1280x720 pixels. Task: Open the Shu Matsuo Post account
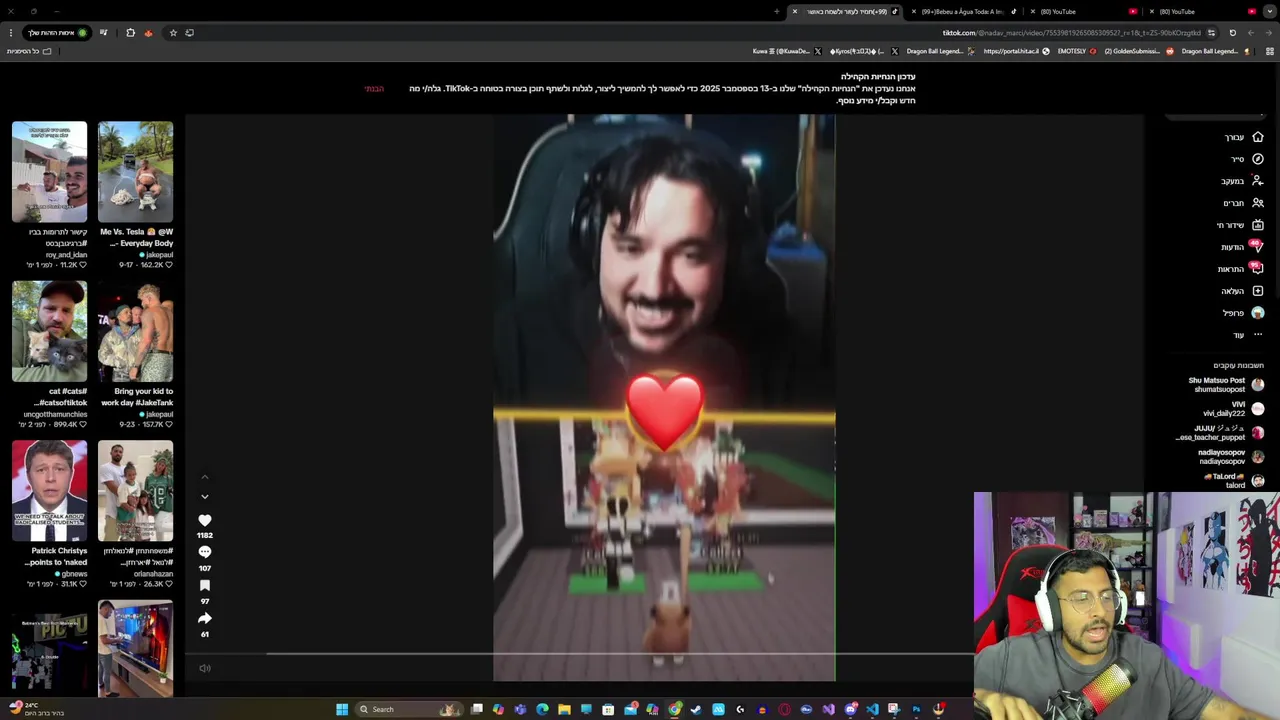[x=1225, y=385]
